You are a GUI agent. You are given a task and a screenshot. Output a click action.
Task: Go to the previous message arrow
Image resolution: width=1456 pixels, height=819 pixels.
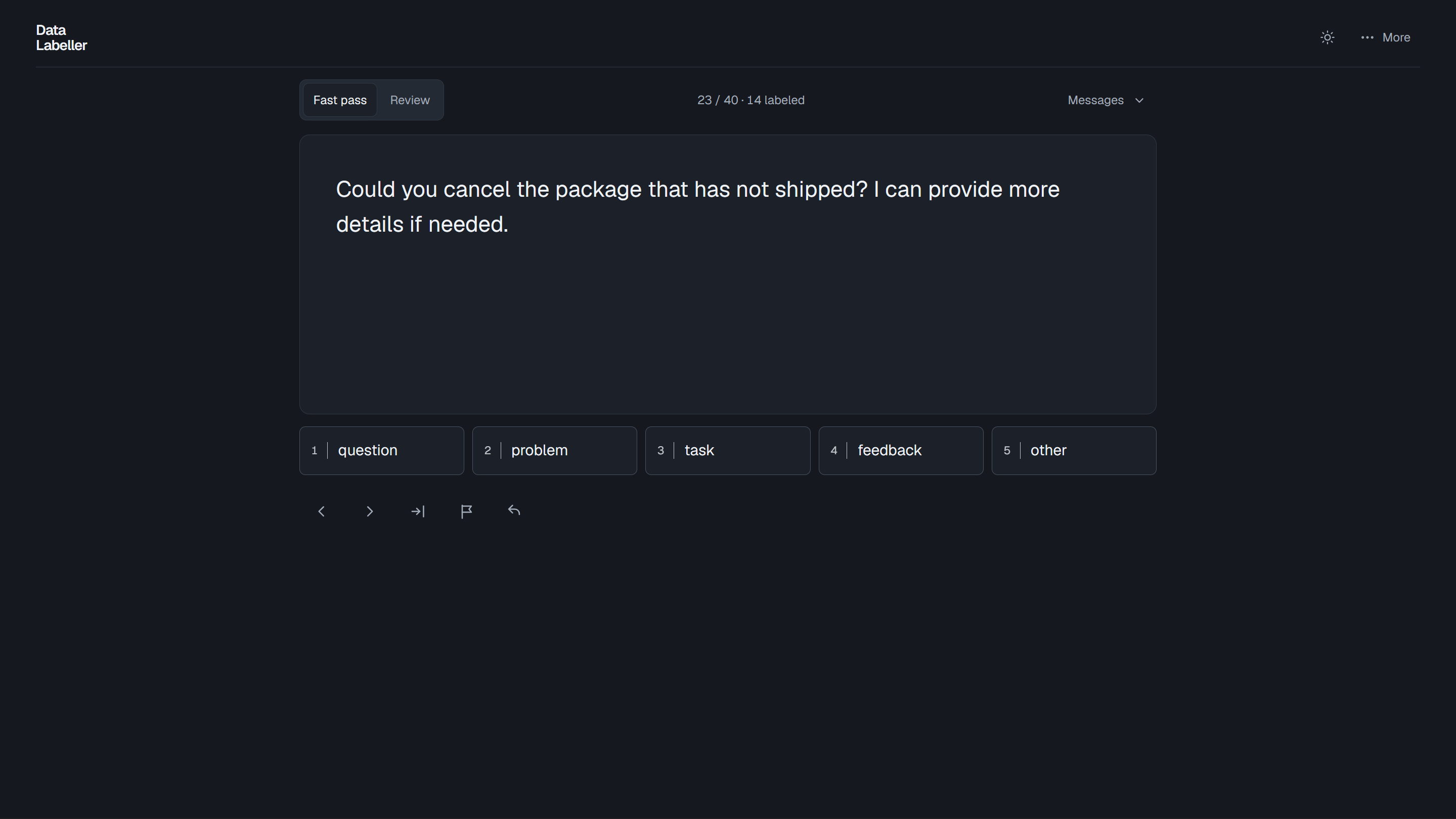(322, 511)
